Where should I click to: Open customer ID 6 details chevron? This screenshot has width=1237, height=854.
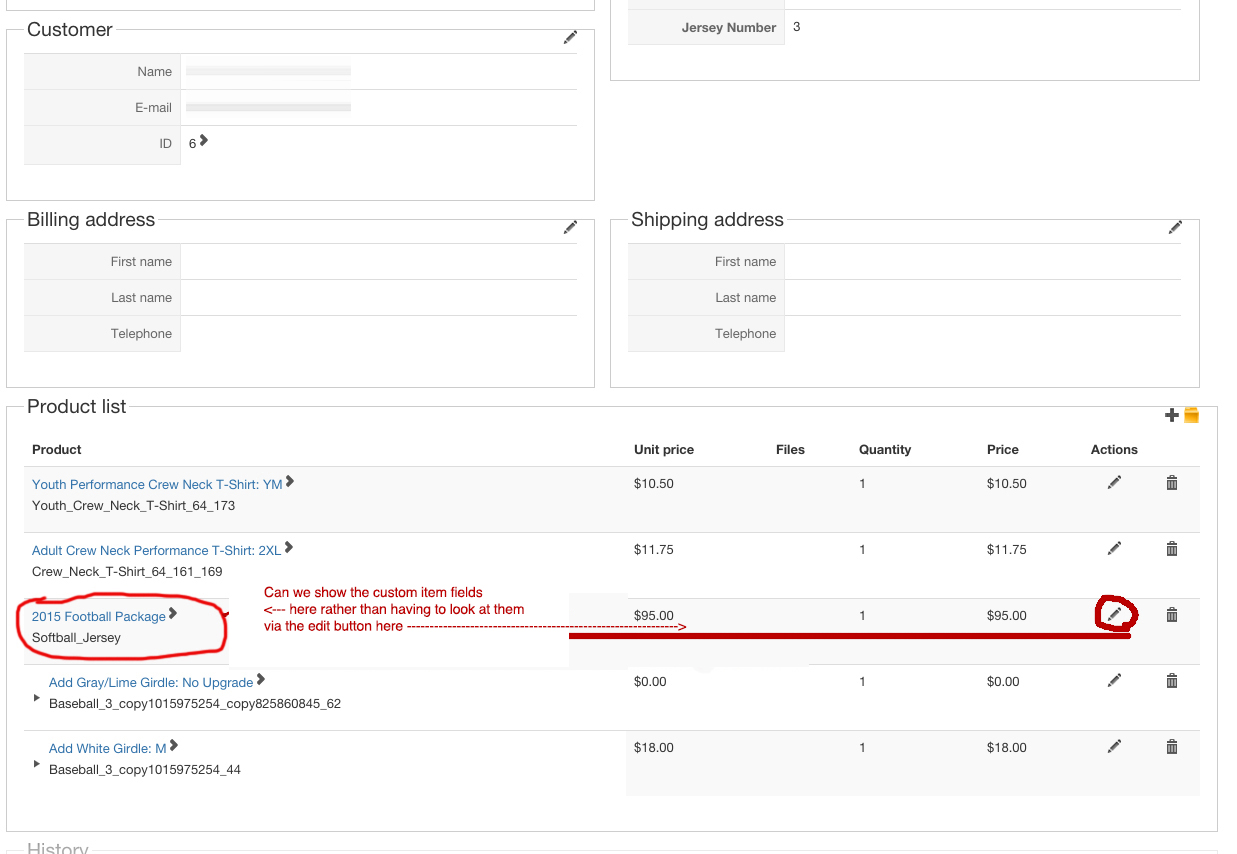click(x=204, y=142)
